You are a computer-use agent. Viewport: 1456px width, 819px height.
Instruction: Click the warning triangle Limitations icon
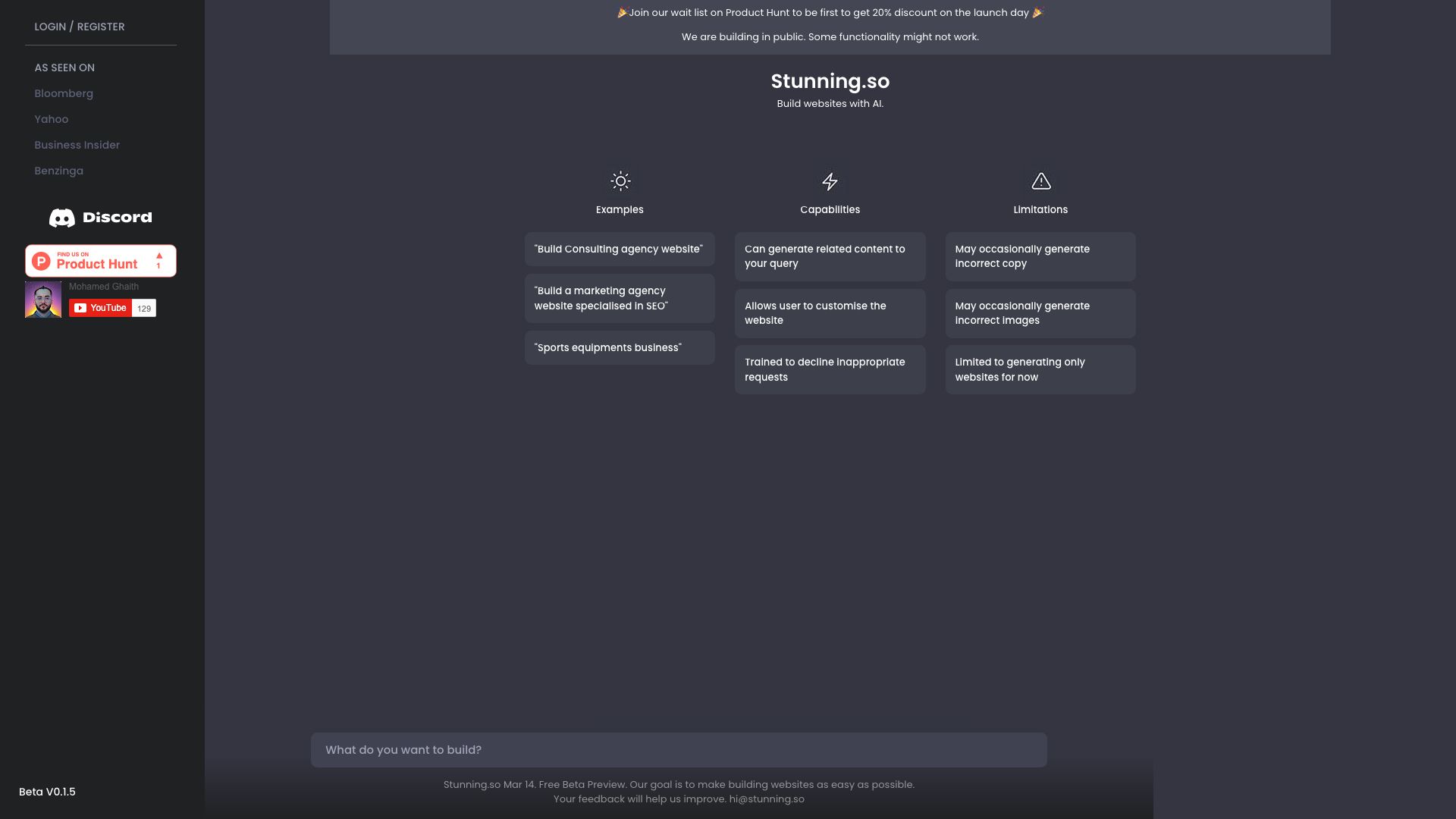tap(1040, 181)
